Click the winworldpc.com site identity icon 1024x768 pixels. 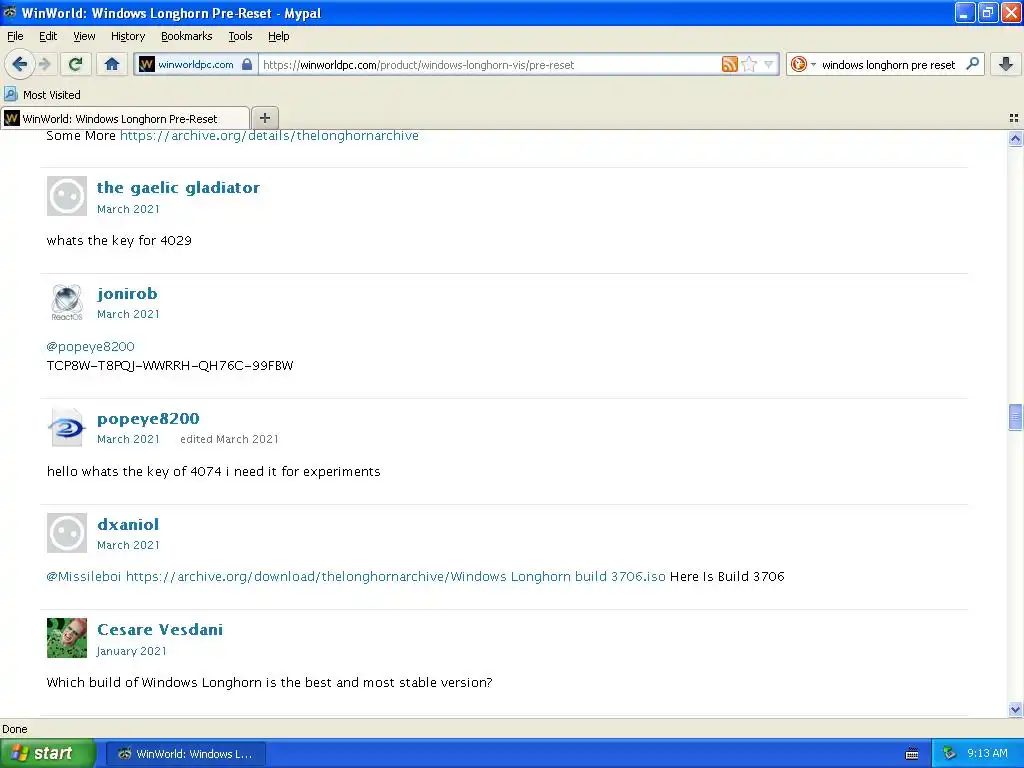coord(147,64)
